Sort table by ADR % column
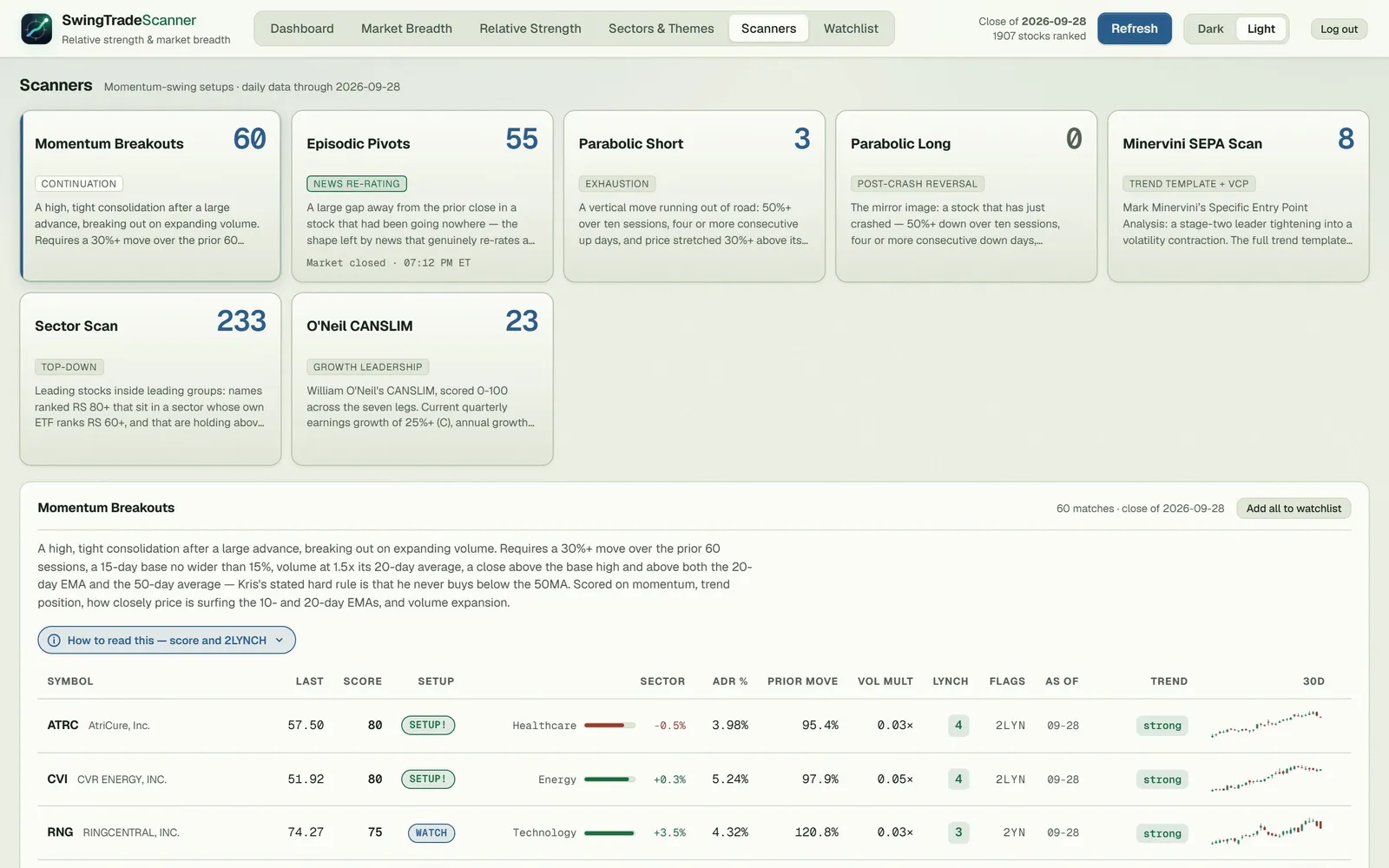 click(x=730, y=681)
